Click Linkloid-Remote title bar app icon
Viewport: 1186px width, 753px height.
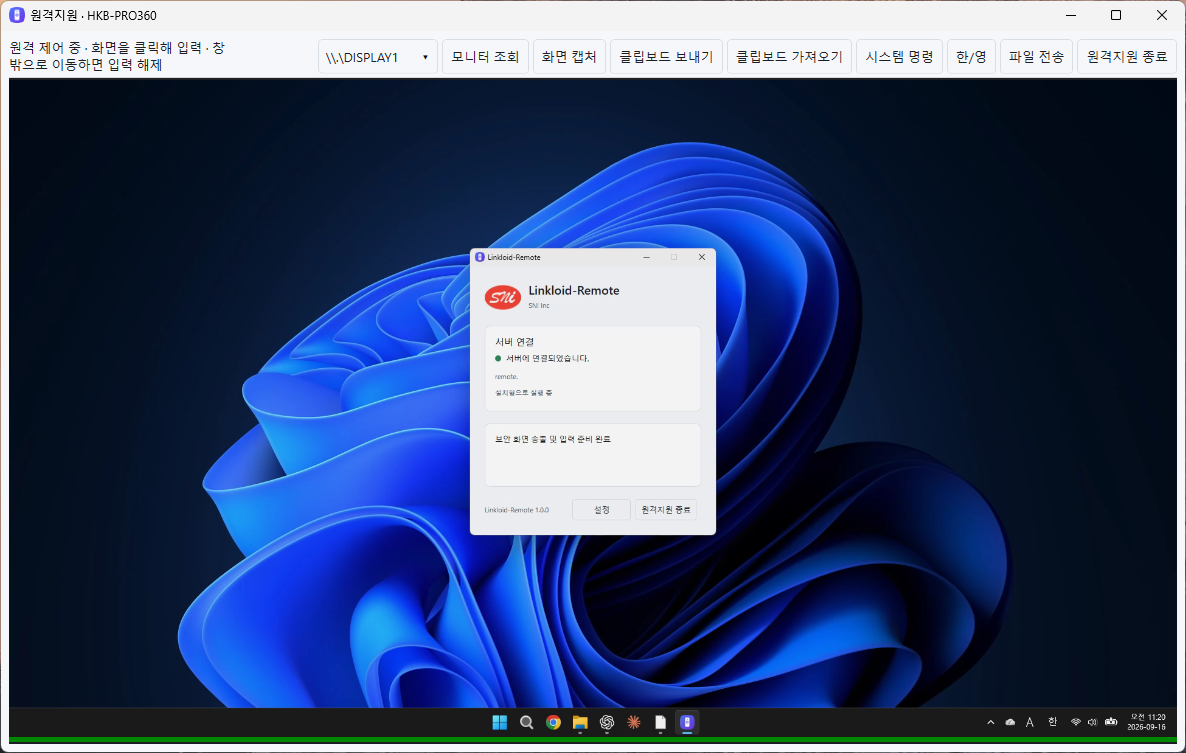point(480,257)
